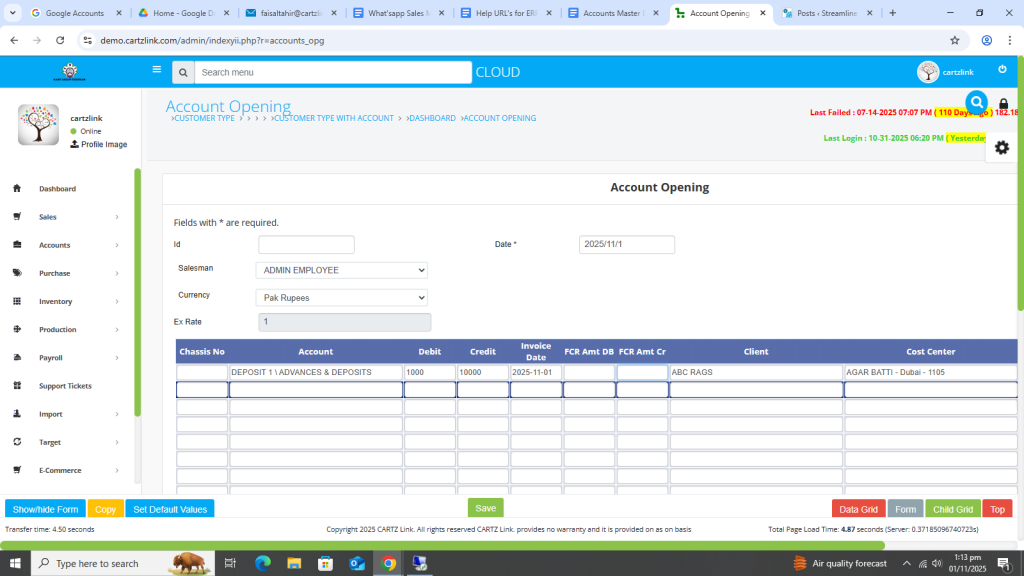The image size is (1024, 576).
Task: Open Microsoft Edge from the taskbar
Action: [263, 564]
